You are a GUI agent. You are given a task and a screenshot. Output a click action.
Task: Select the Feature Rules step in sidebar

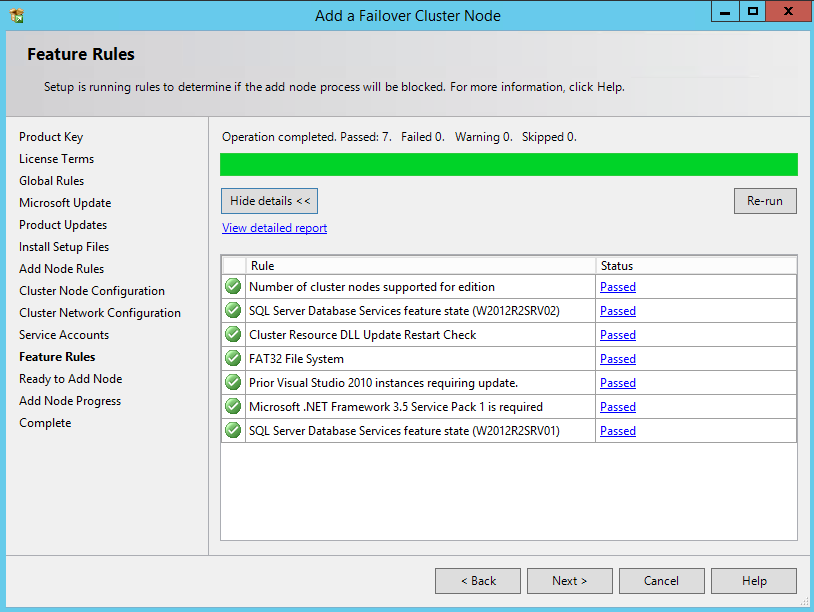click(57, 357)
